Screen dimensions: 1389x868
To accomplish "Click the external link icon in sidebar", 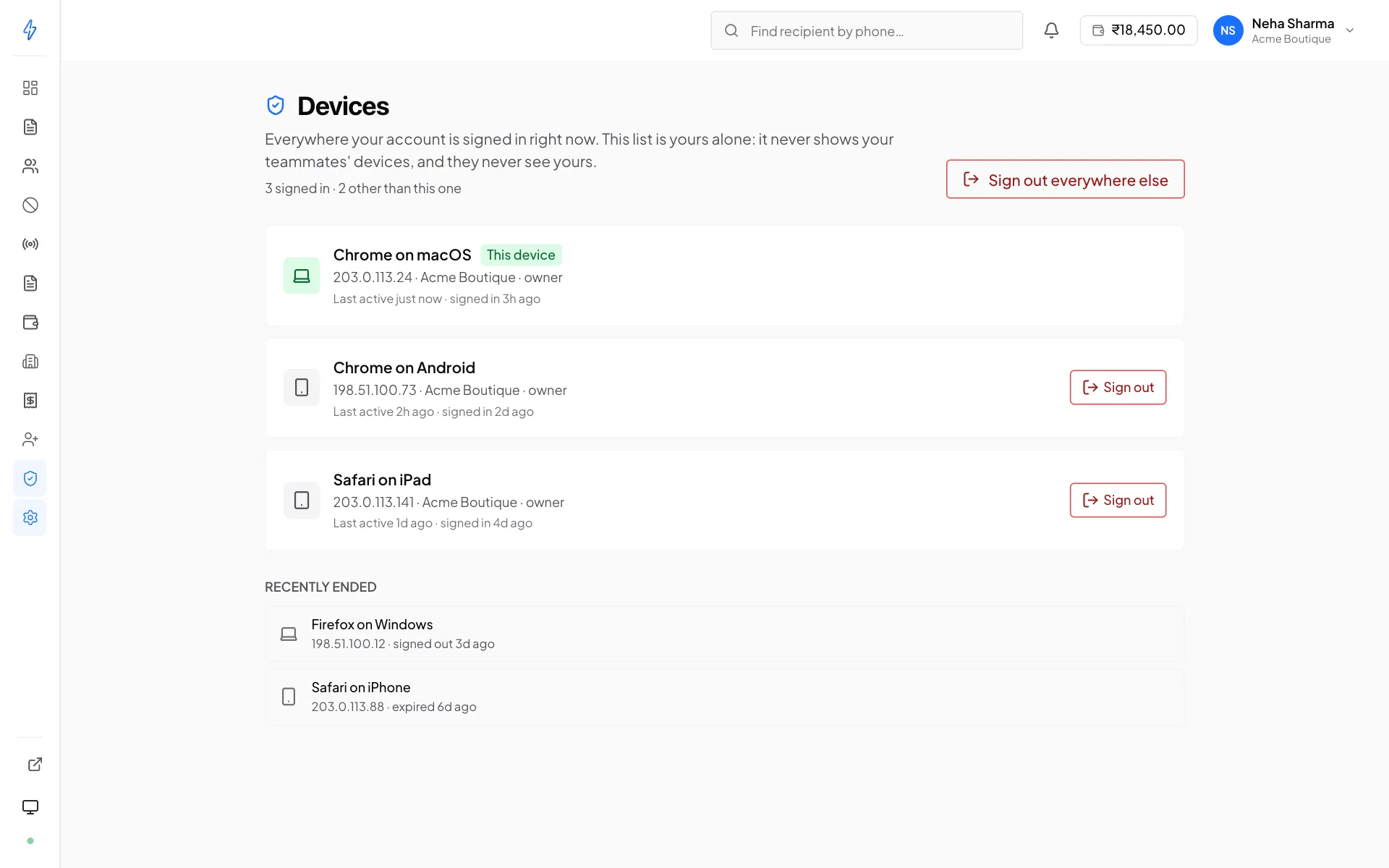I will pyautogui.click(x=35, y=765).
